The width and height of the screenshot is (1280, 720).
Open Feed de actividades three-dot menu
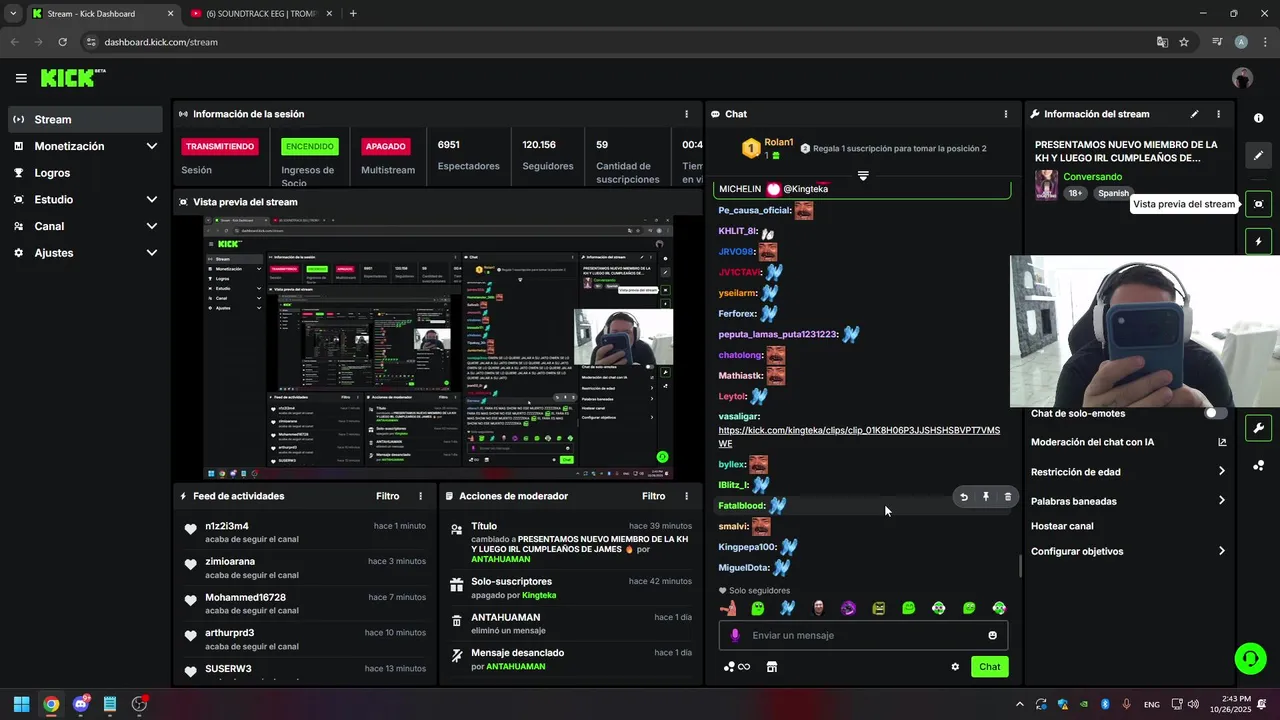(x=420, y=496)
